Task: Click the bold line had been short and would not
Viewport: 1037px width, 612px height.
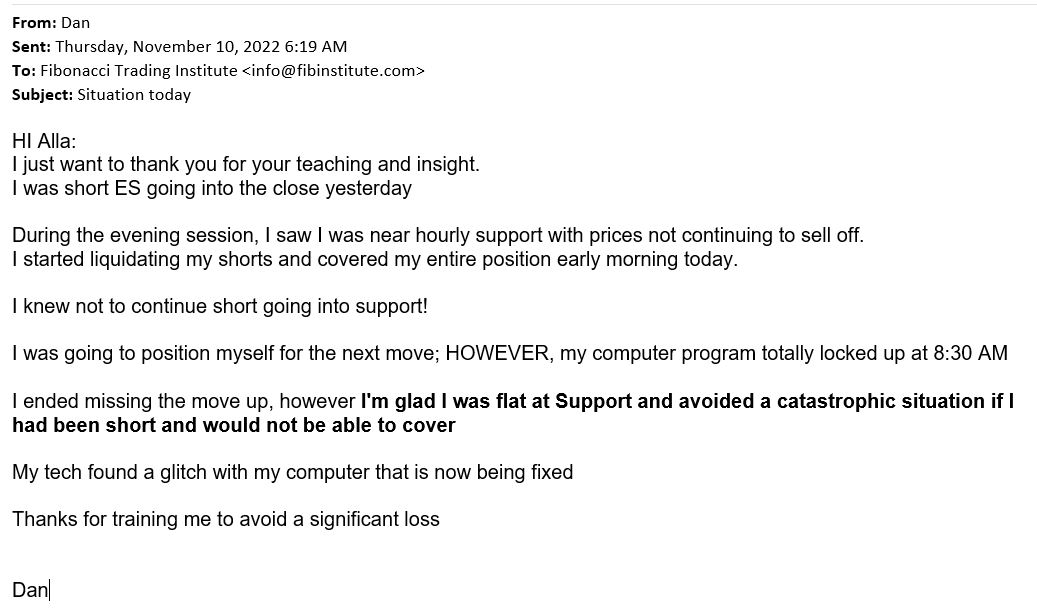Action: tap(233, 425)
